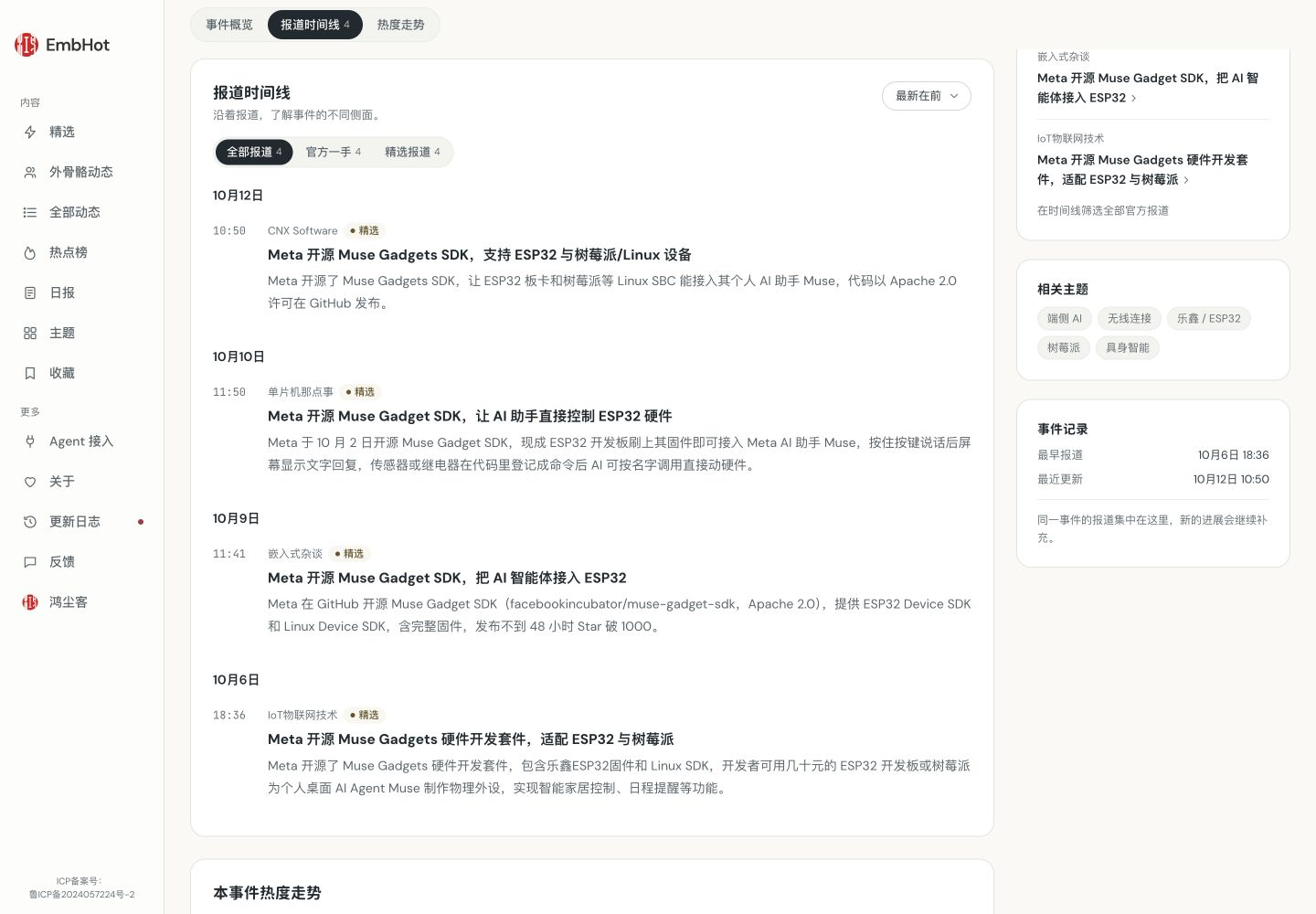Open the article 让 AI 助手直接控制 ESP32 硬件
This screenshot has height=914, width=1316.
[470, 416]
